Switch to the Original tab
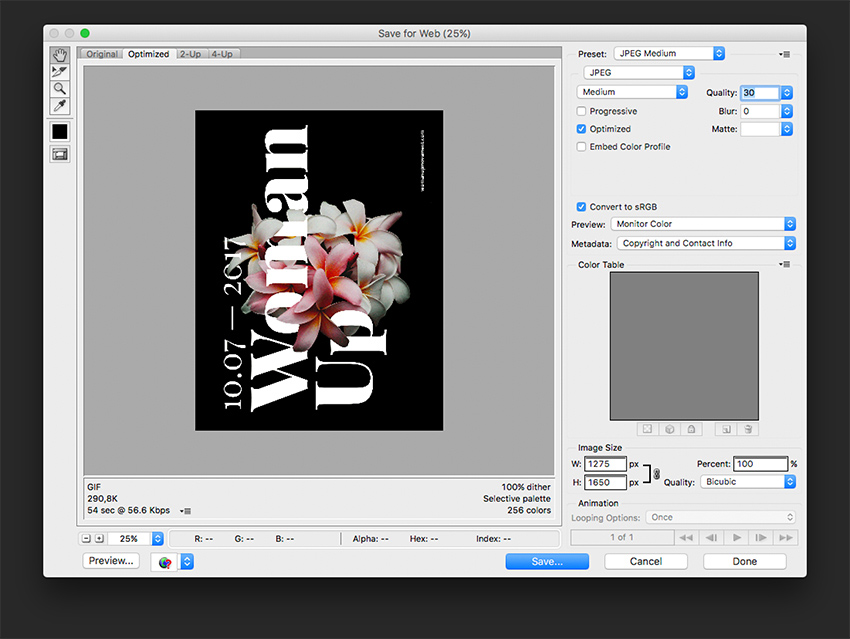850x639 pixels. point(101,54)
